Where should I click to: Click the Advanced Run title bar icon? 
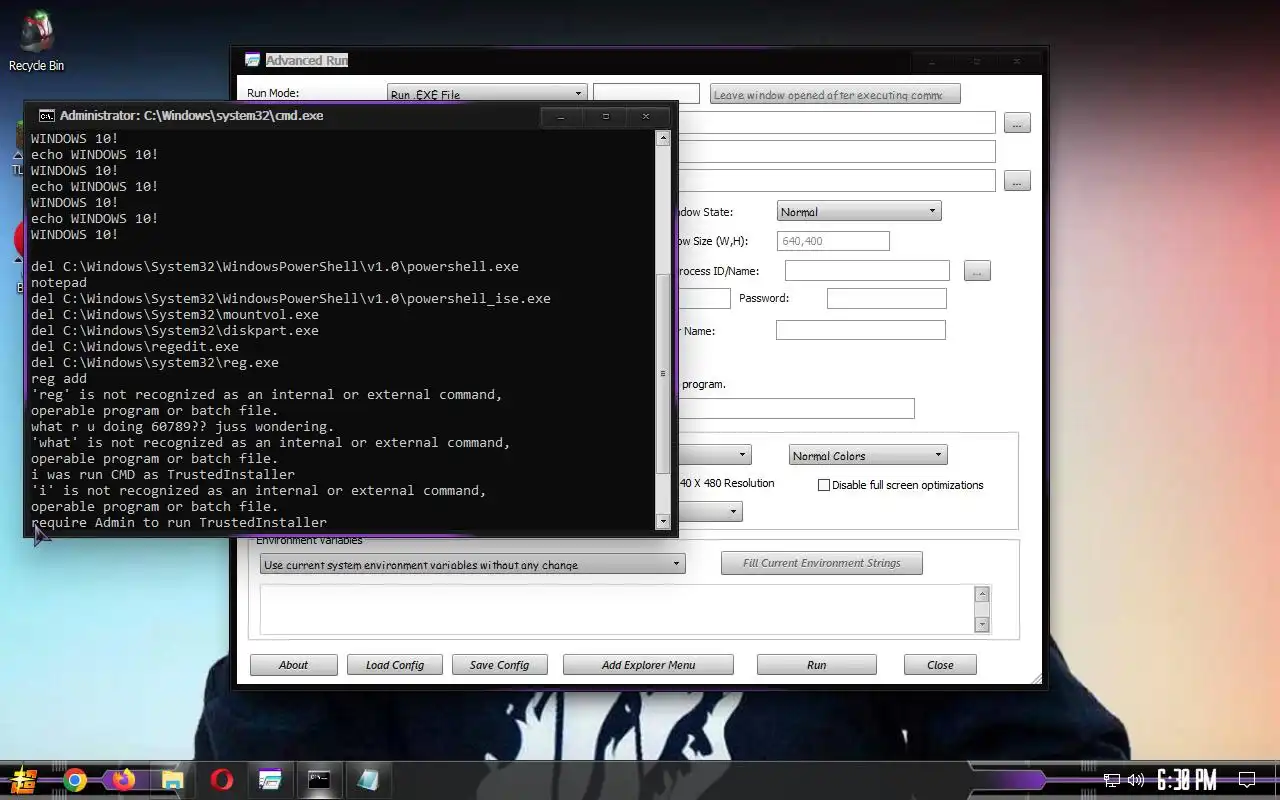click(x=253, y=60)
